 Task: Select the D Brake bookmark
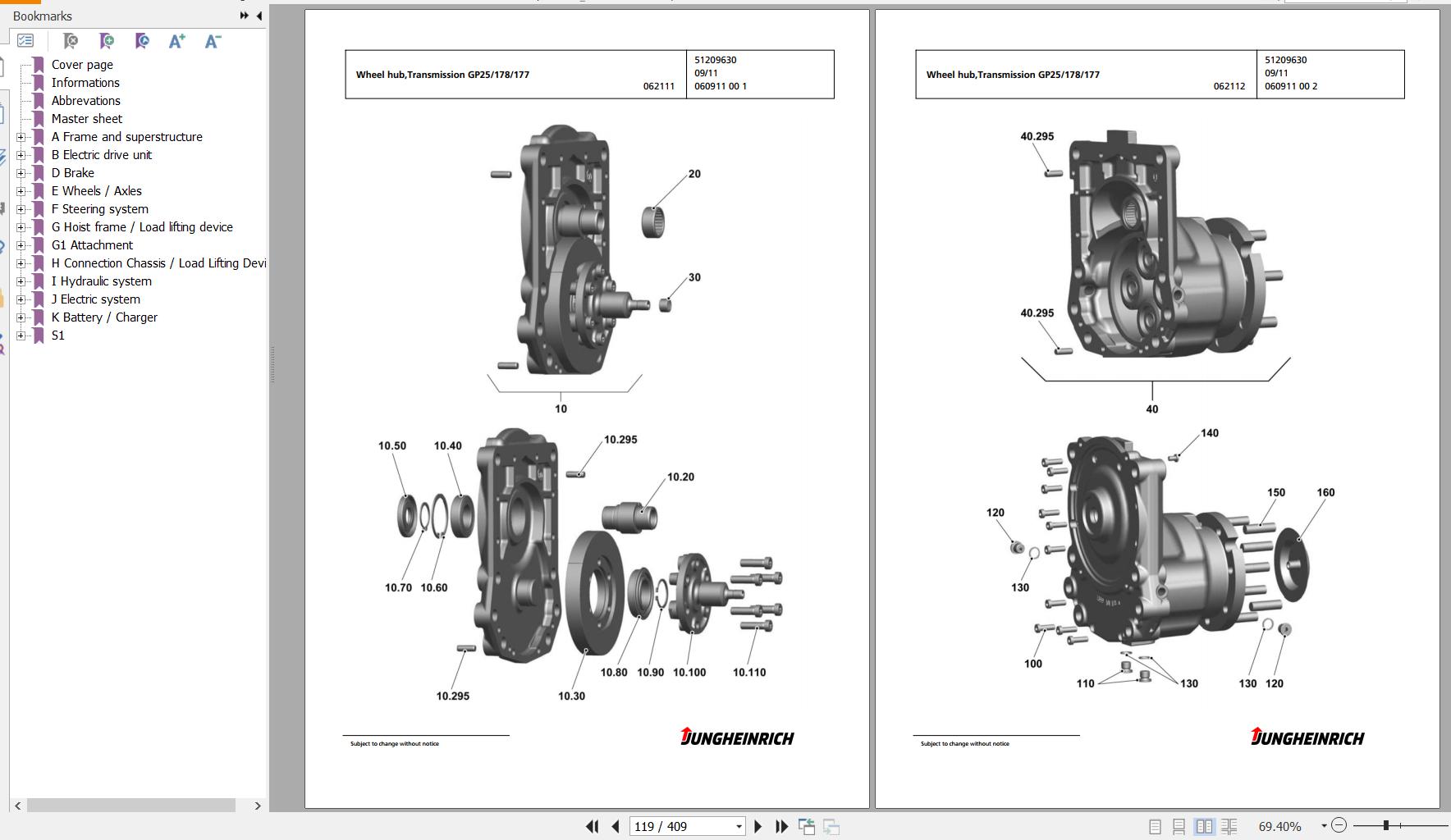tap(73, 173)
